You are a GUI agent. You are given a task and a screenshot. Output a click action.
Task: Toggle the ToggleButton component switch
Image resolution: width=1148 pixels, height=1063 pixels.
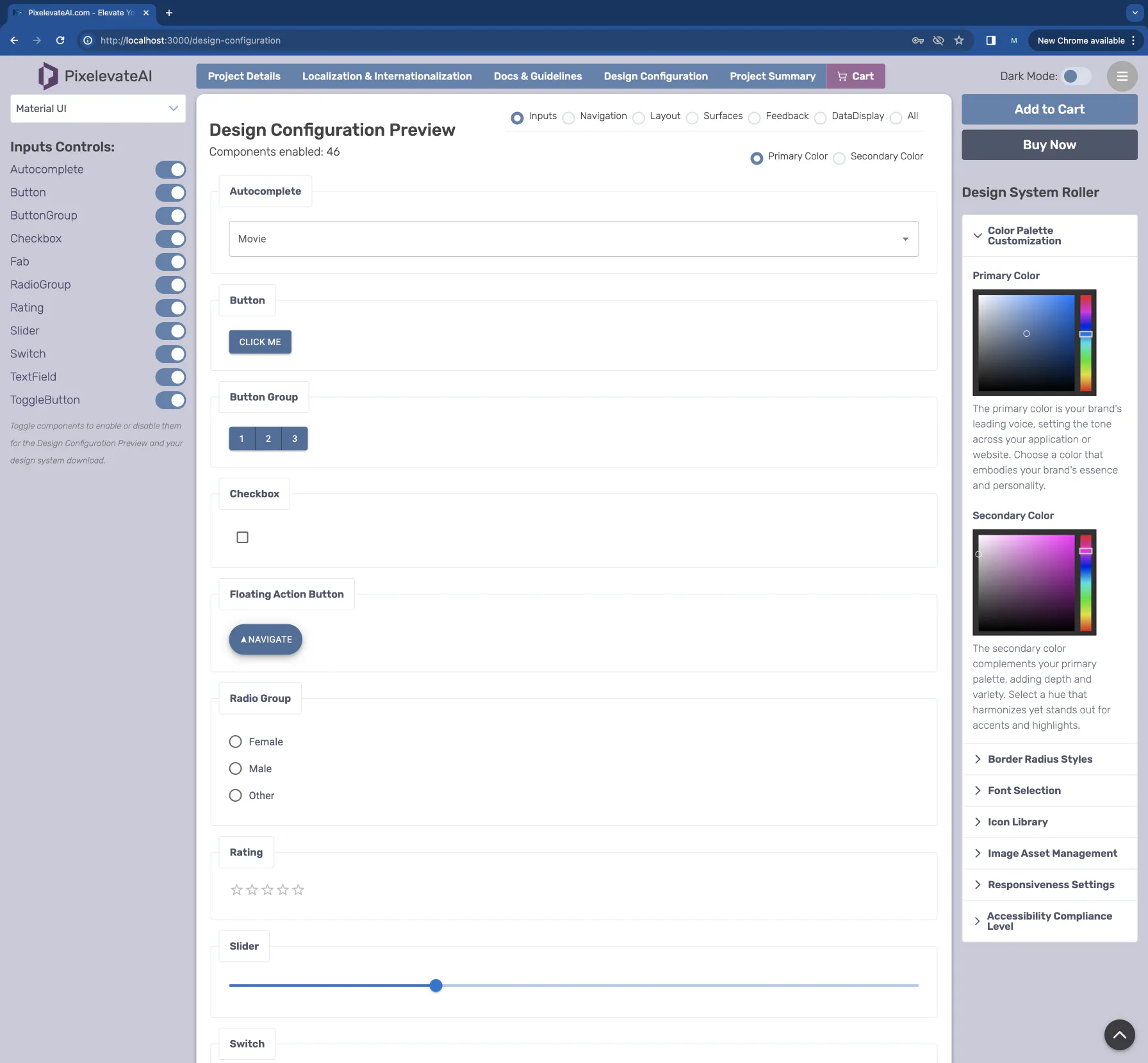[170, 400]
